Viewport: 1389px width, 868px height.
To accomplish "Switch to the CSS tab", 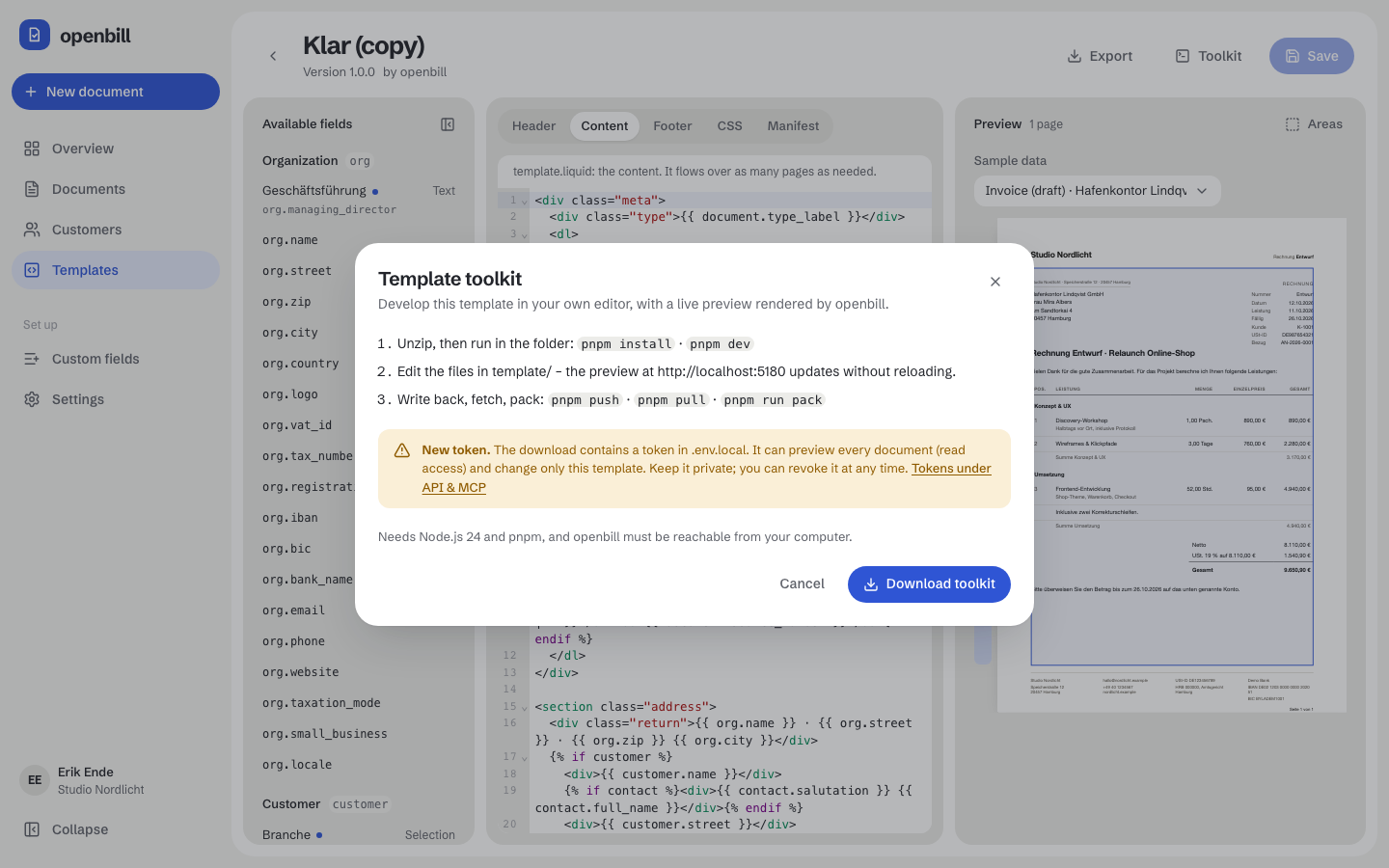I will pyautogui.click(x=730, y=126).
